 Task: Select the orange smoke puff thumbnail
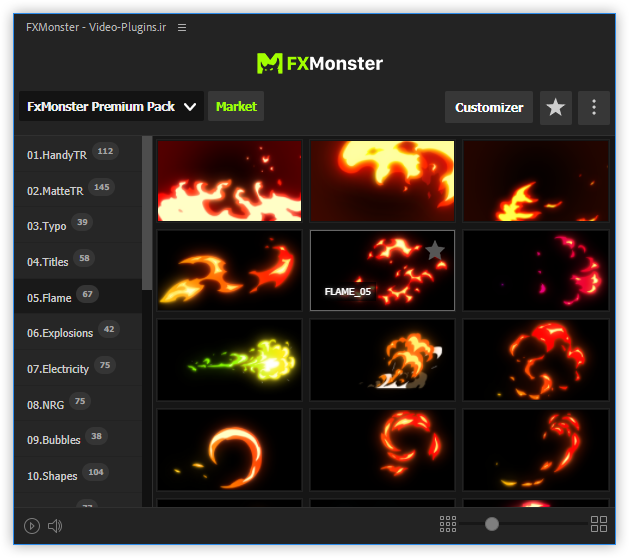click(x=382, y=360)
